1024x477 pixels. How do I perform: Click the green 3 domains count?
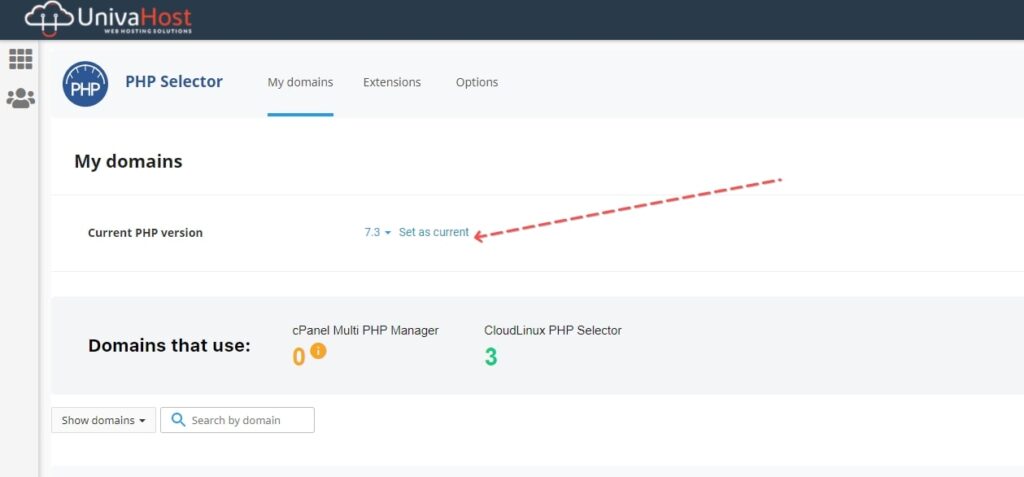click(x=490, y=357)
